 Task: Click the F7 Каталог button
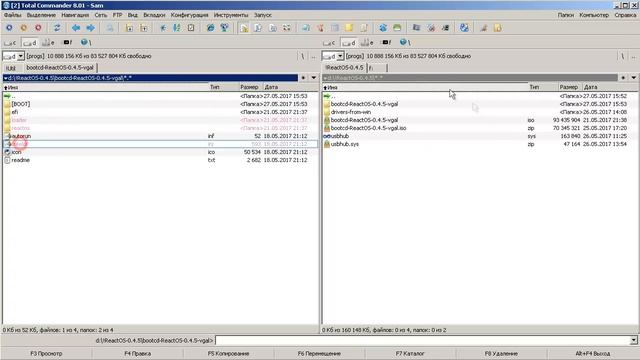click(410, 353)
